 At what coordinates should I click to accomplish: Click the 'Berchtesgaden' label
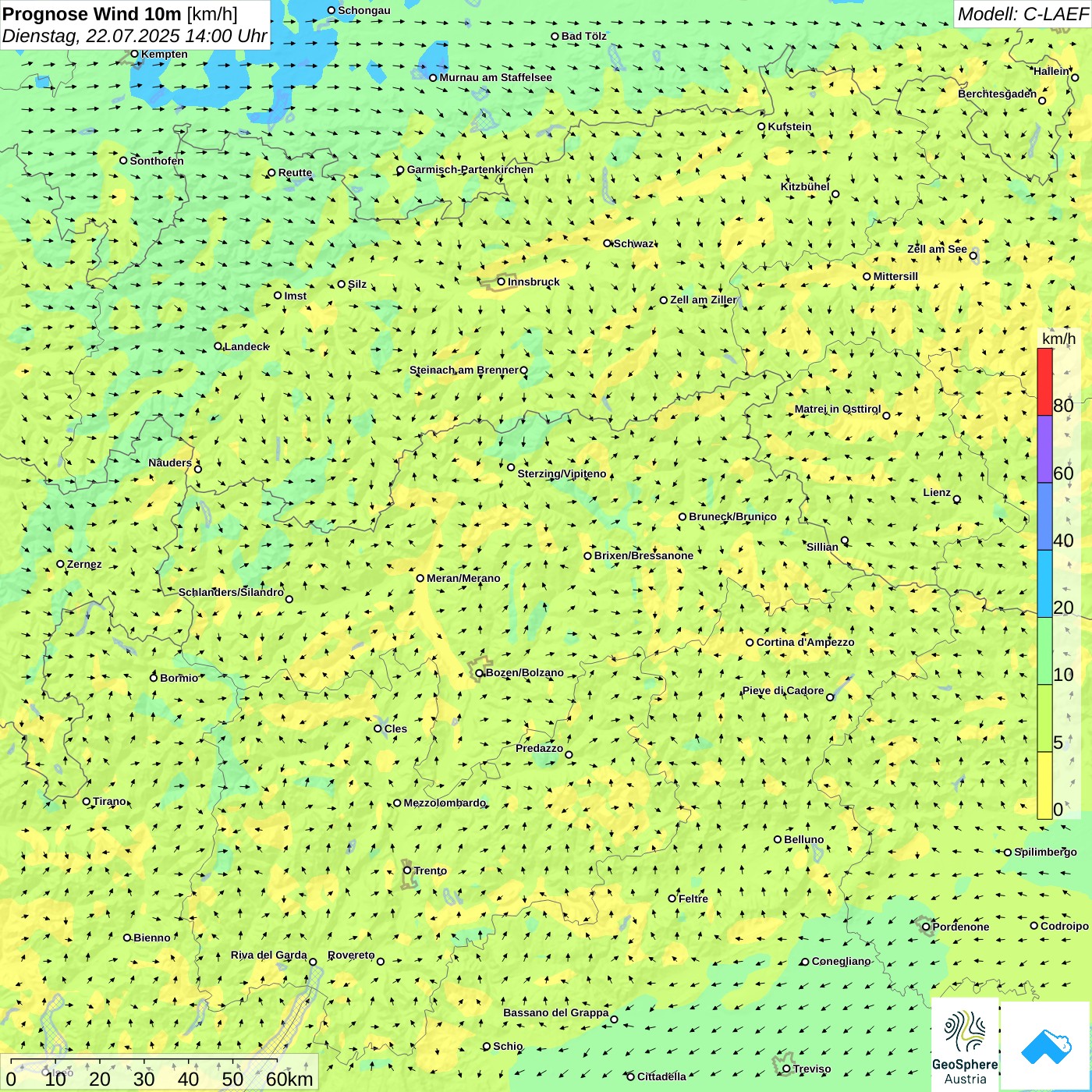click(x=998, y=94)
